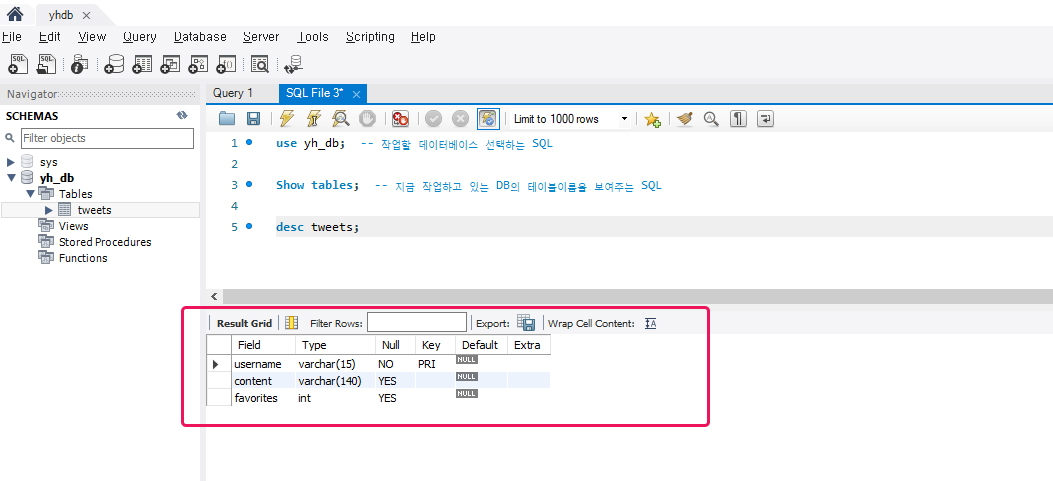Select the varchar(140) cell
This screenshot has height=481, width=1053.
[335, 381]
